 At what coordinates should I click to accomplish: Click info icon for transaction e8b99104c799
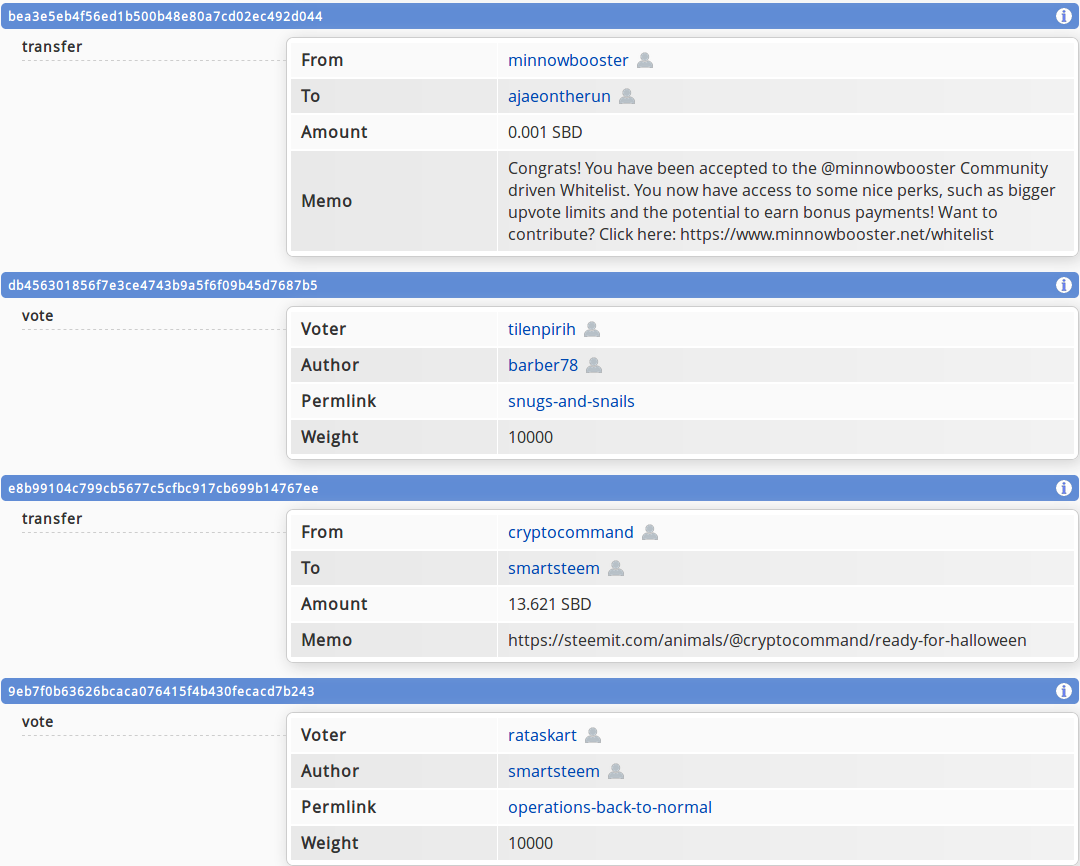pyautogui.click(x=1063, y=488)
